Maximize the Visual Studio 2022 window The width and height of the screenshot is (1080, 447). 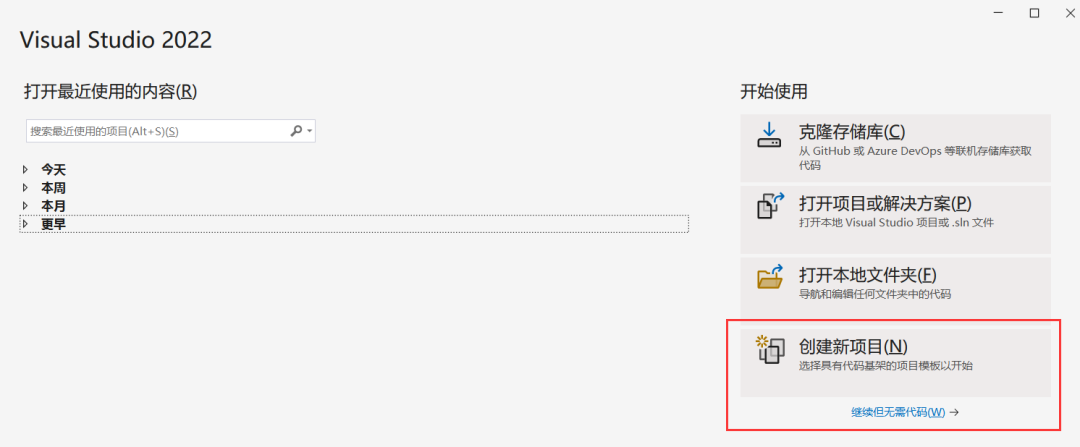[x=1034, y=13]
